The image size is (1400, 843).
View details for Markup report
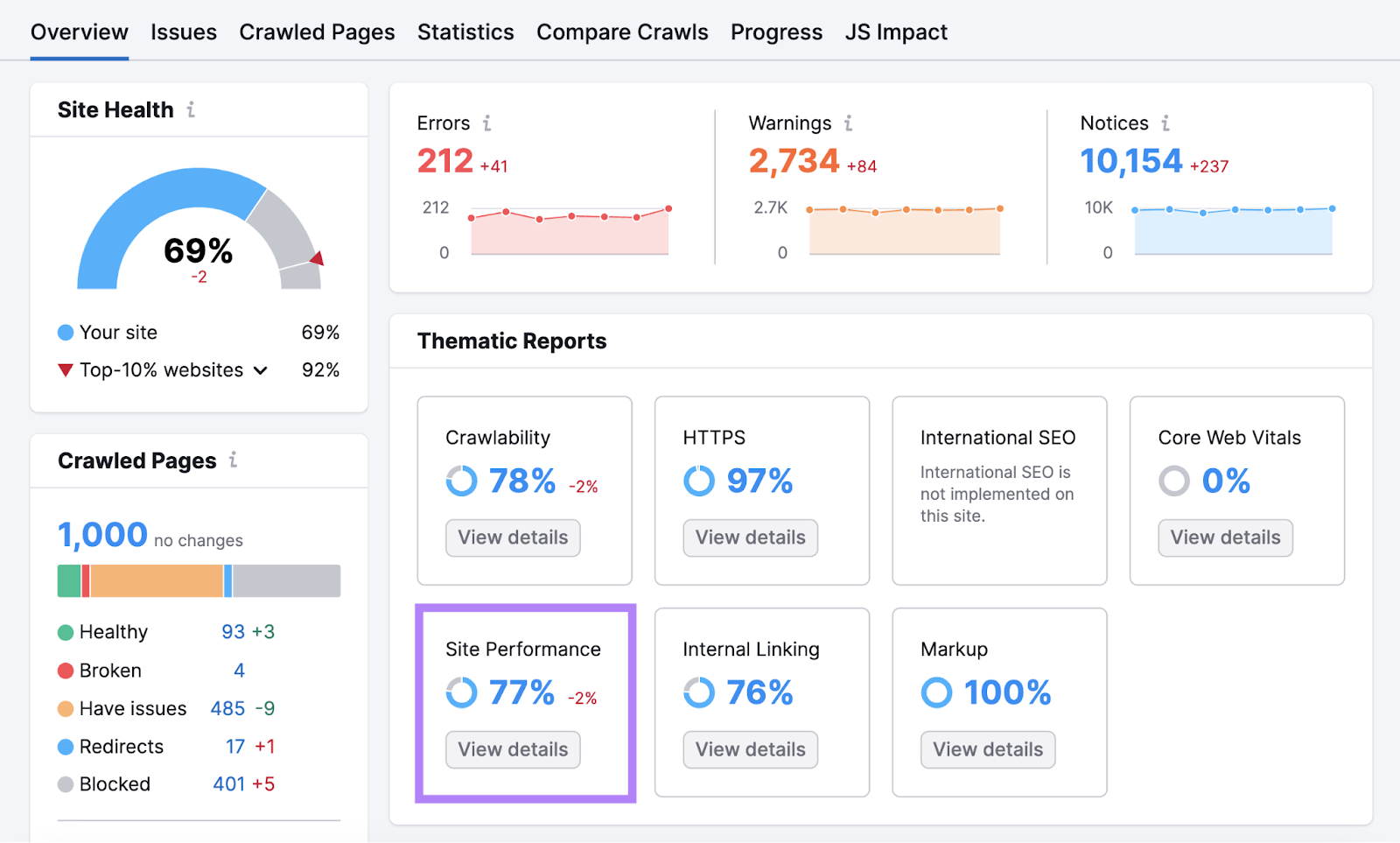coord(988,749)
